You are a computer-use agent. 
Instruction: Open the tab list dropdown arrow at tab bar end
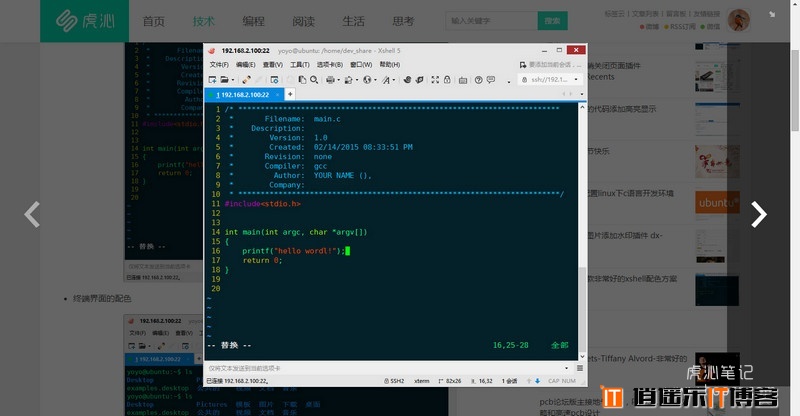point(582,94)
